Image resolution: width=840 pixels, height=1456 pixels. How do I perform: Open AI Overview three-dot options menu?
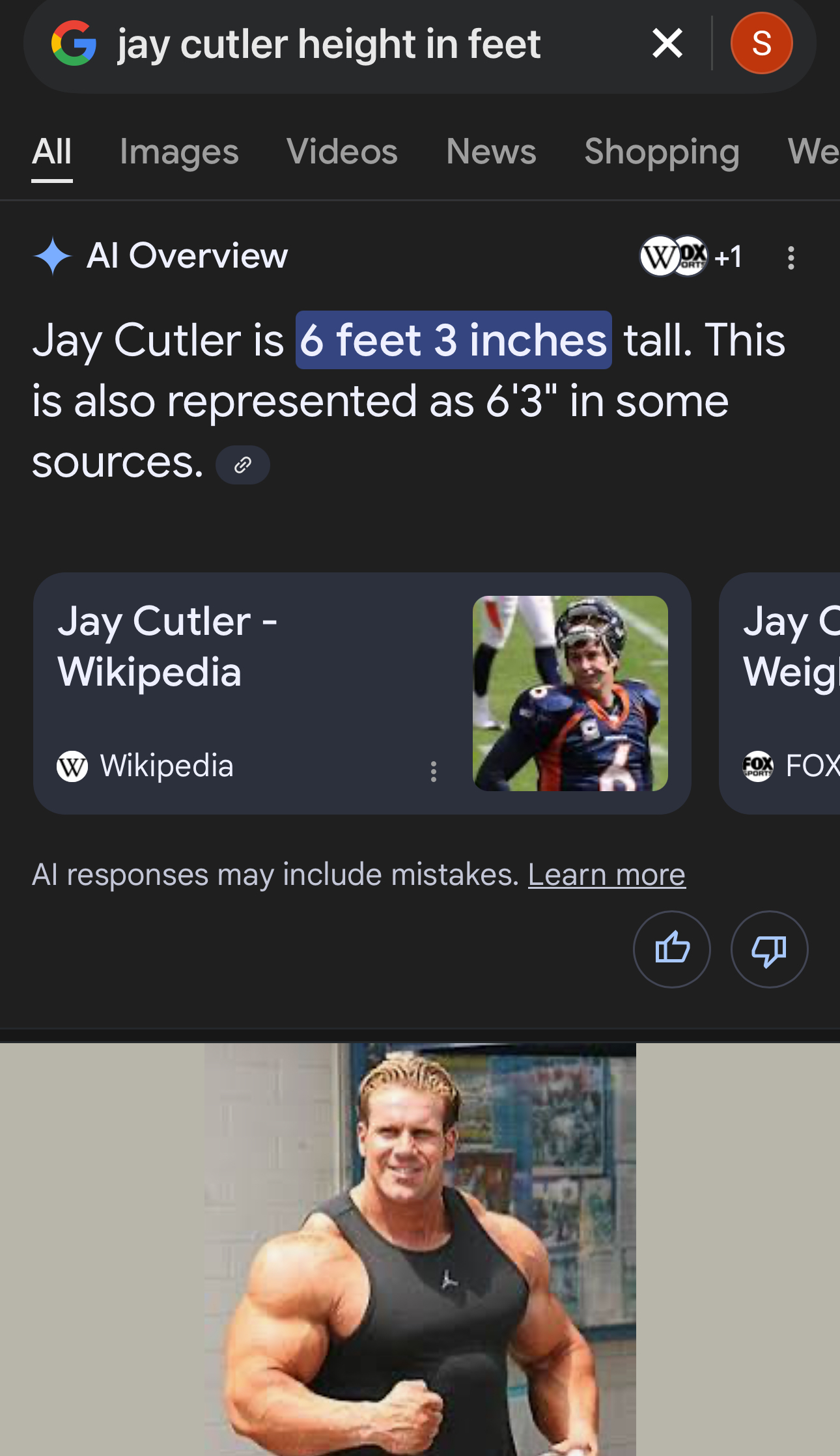(791, 258)
